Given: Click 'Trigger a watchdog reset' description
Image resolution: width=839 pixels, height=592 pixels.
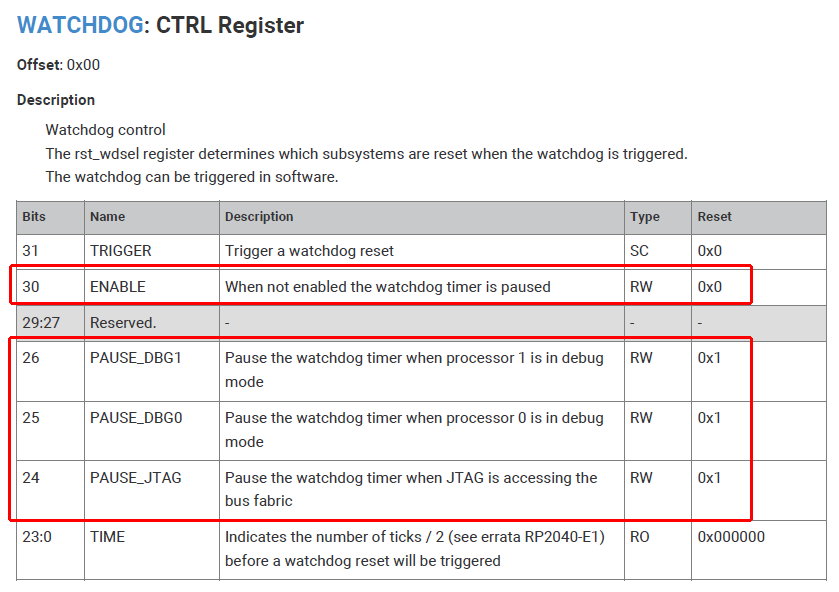Looking at the screenshot, I should click(x=309, y=250).
